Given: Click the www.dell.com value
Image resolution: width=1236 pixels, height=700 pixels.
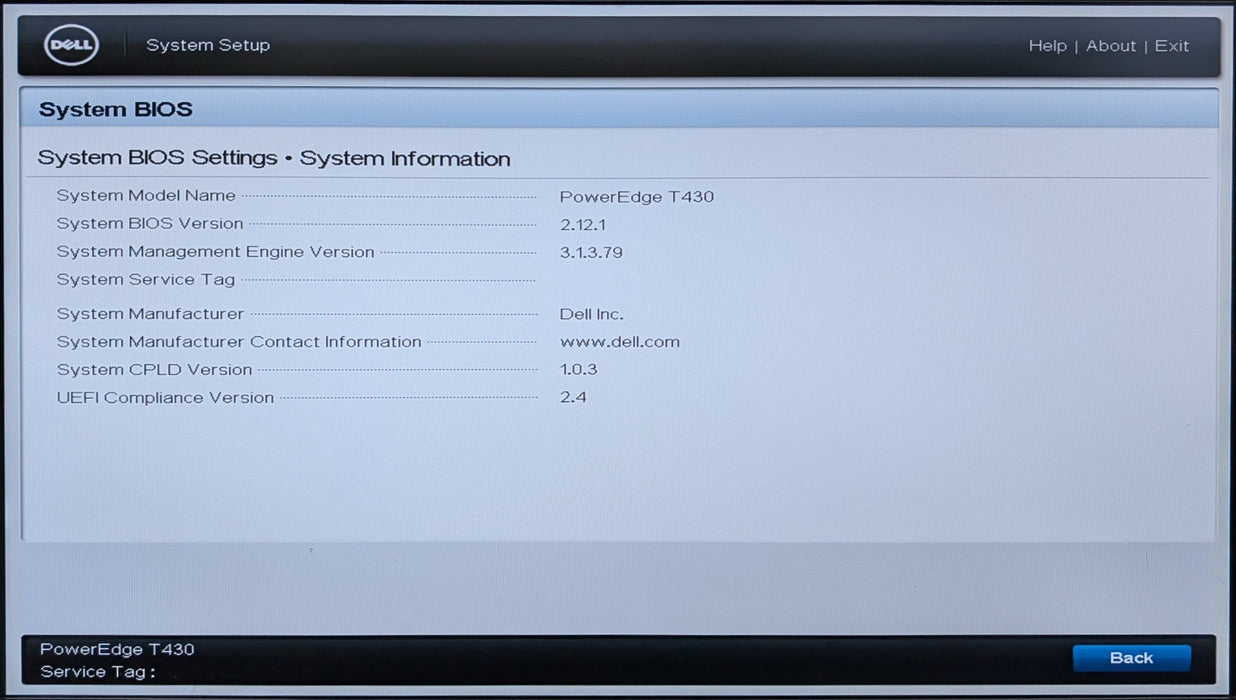Looking at the screenshot, I should pos(619,342).
